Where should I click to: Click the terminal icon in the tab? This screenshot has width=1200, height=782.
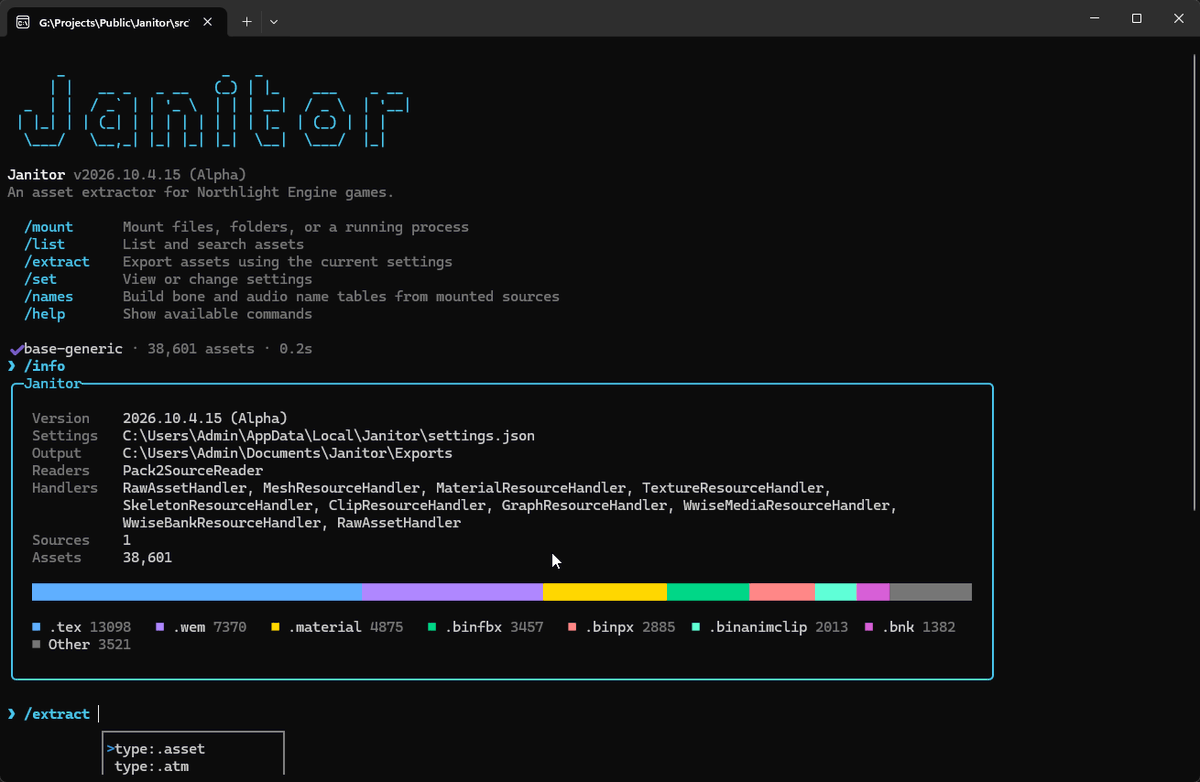[23, 20]
